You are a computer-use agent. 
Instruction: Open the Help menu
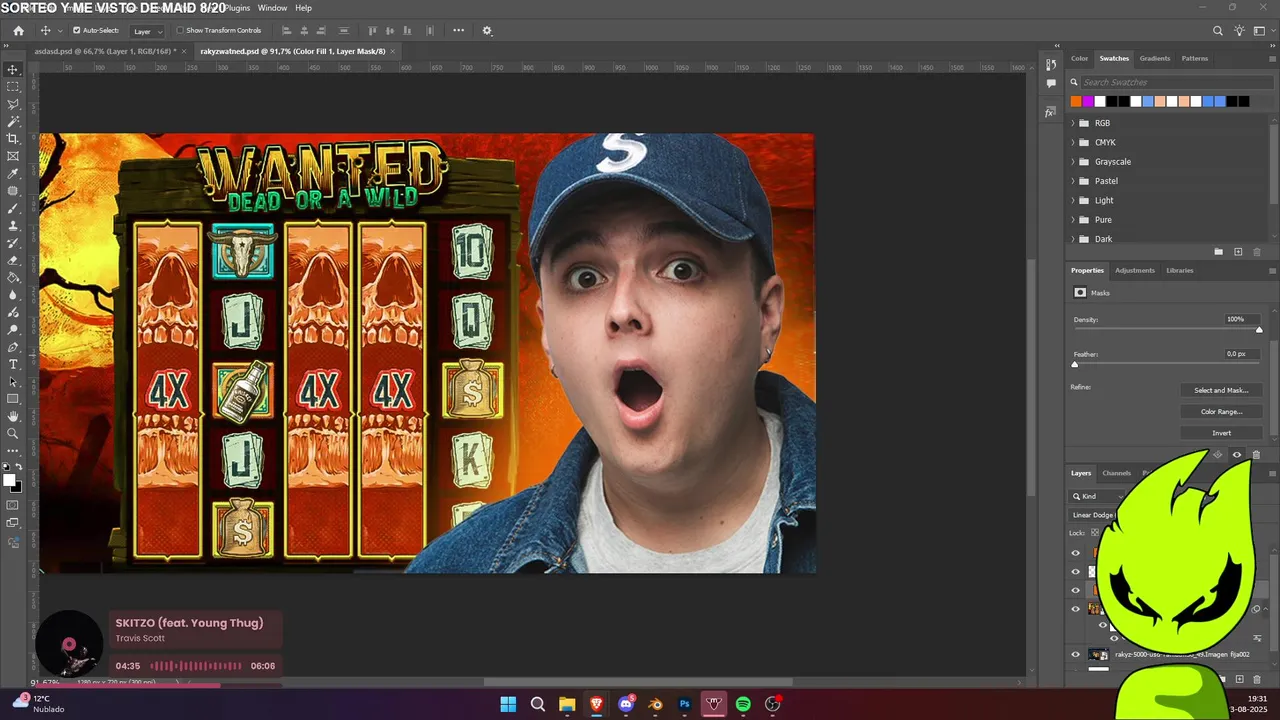click(303, 8)
